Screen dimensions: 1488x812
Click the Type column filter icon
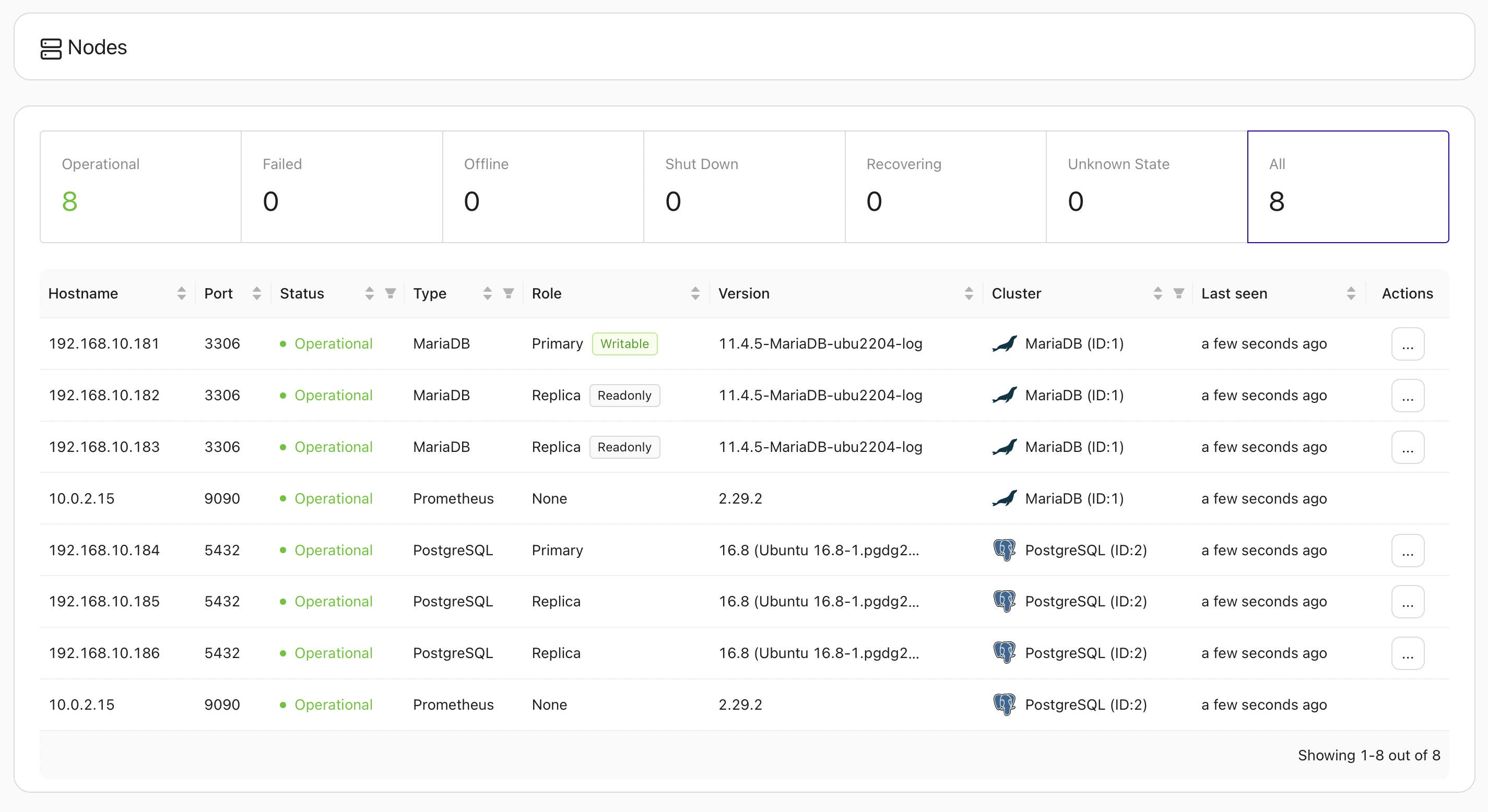point(509,293)
